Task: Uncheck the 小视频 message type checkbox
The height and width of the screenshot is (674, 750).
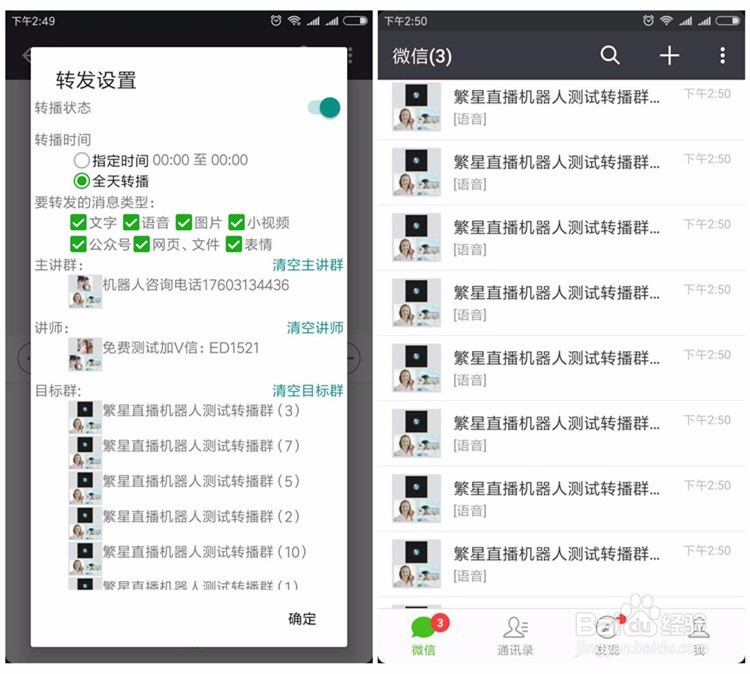Action: [x=236, y=222]
